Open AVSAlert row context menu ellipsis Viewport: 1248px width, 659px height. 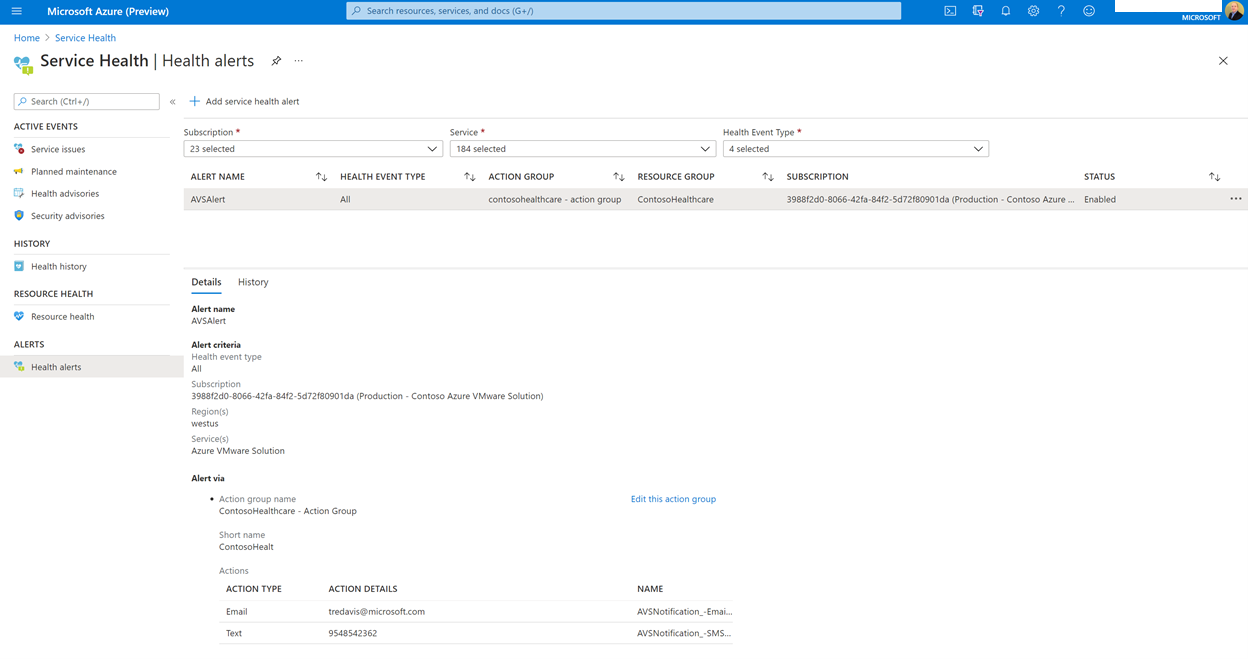coord(1236,199)
